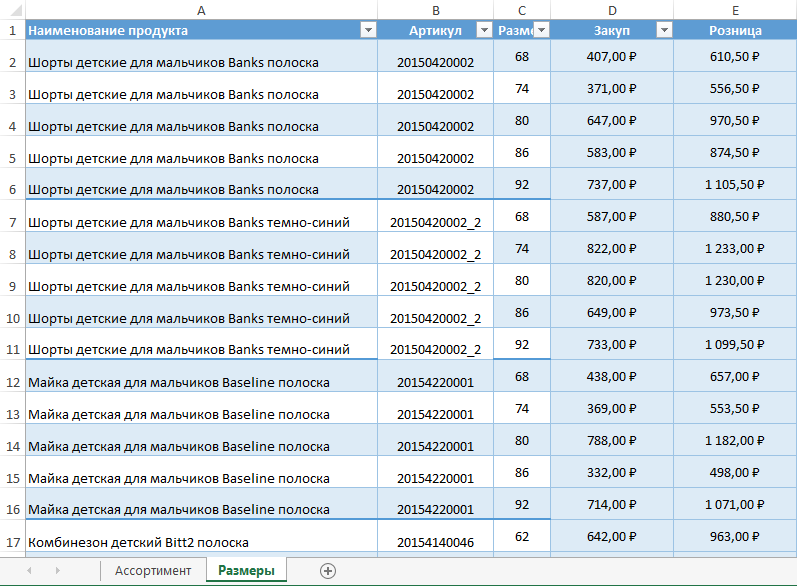Select cell with price 1 105,50 ₽

735,184
